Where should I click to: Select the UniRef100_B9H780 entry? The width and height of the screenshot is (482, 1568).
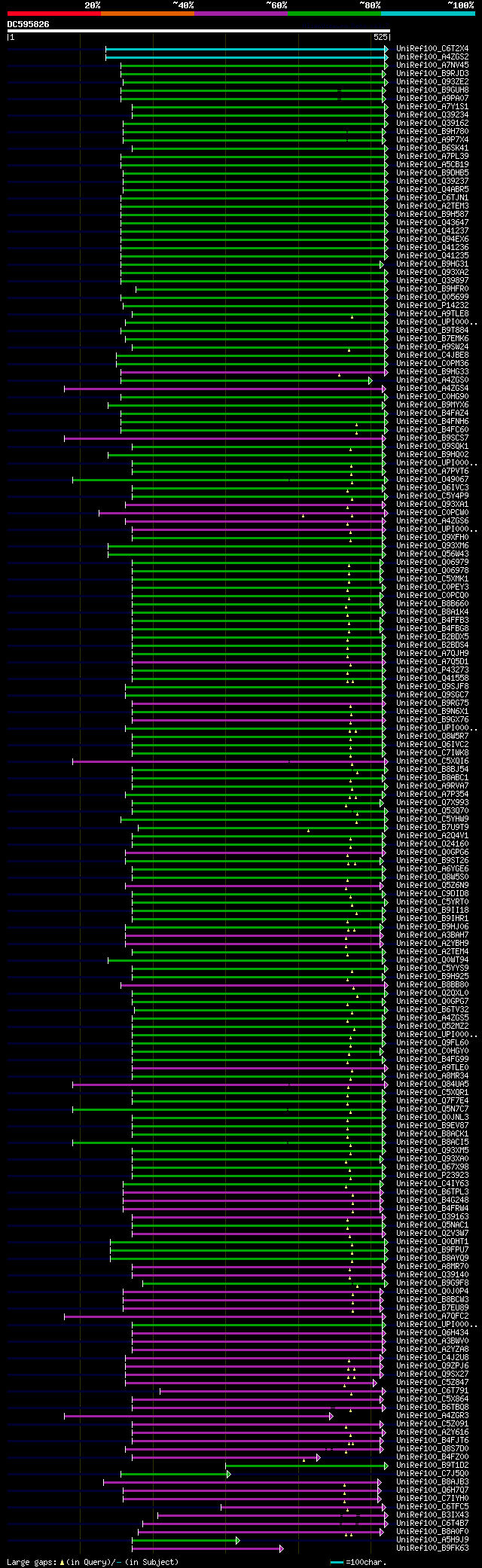432,132
